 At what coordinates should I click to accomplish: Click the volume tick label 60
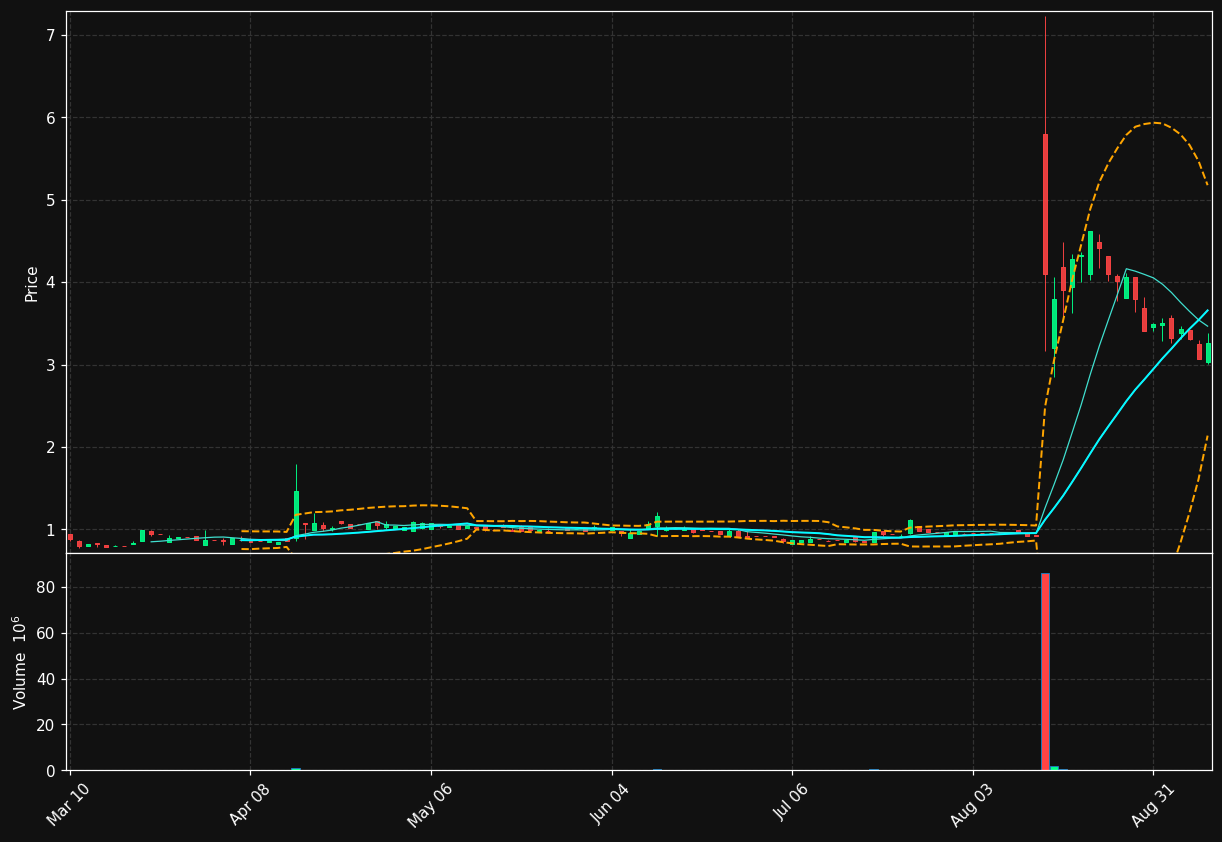click(46, 634)
